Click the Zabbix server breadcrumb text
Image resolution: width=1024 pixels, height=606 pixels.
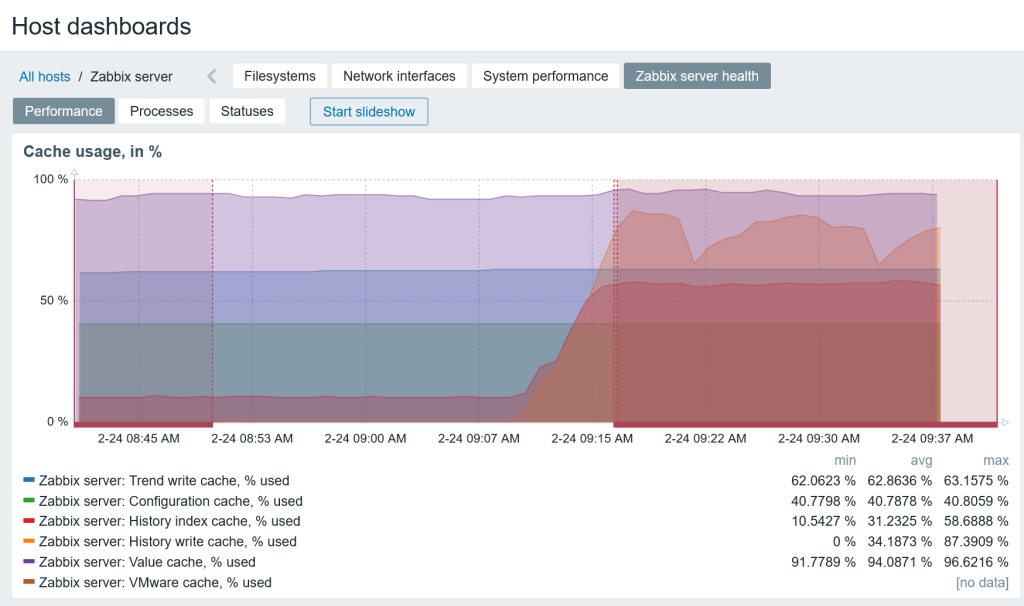click(131, 76)
